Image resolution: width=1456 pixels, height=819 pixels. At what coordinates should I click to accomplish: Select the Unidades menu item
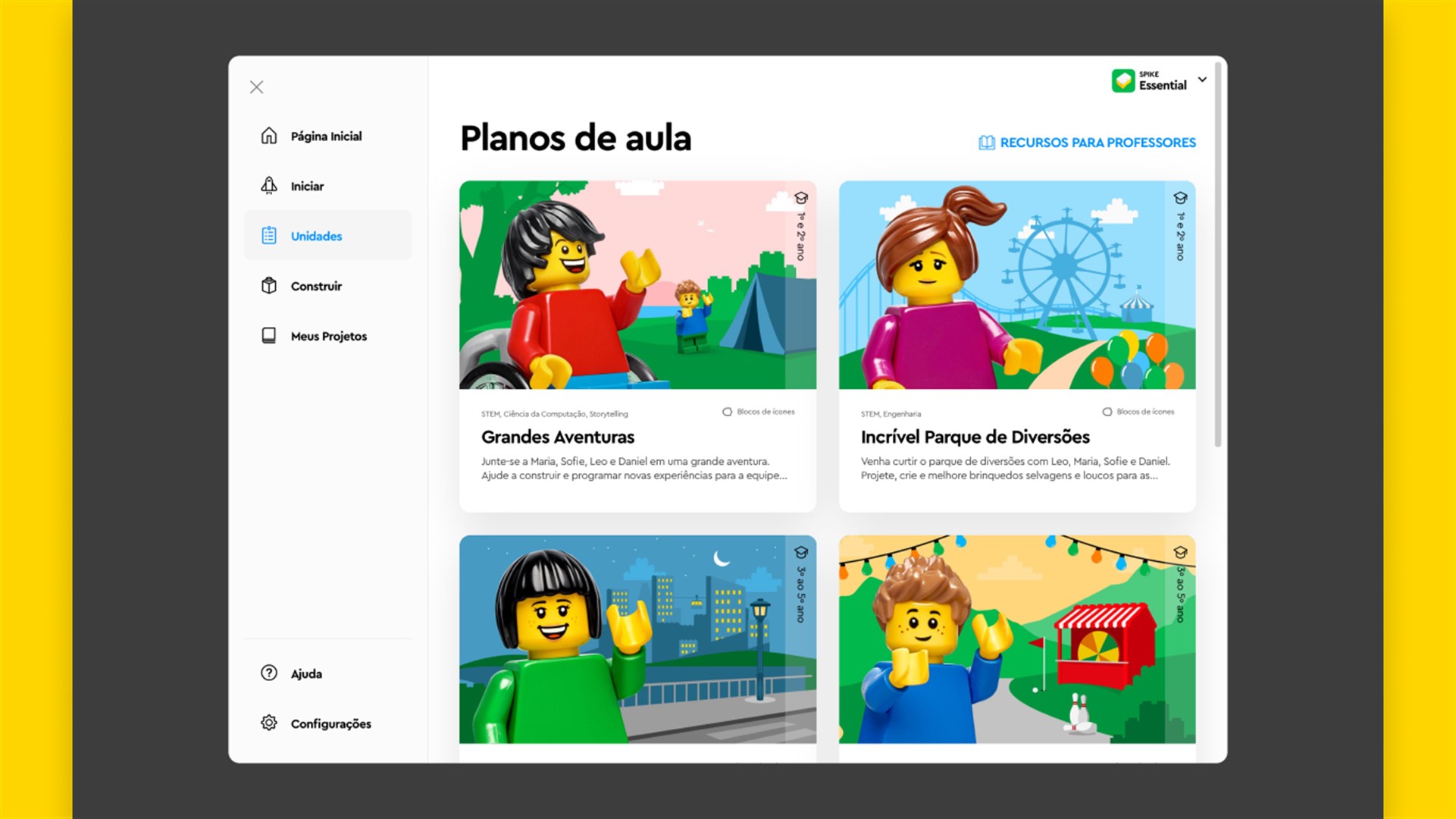[x=327, y=236]
